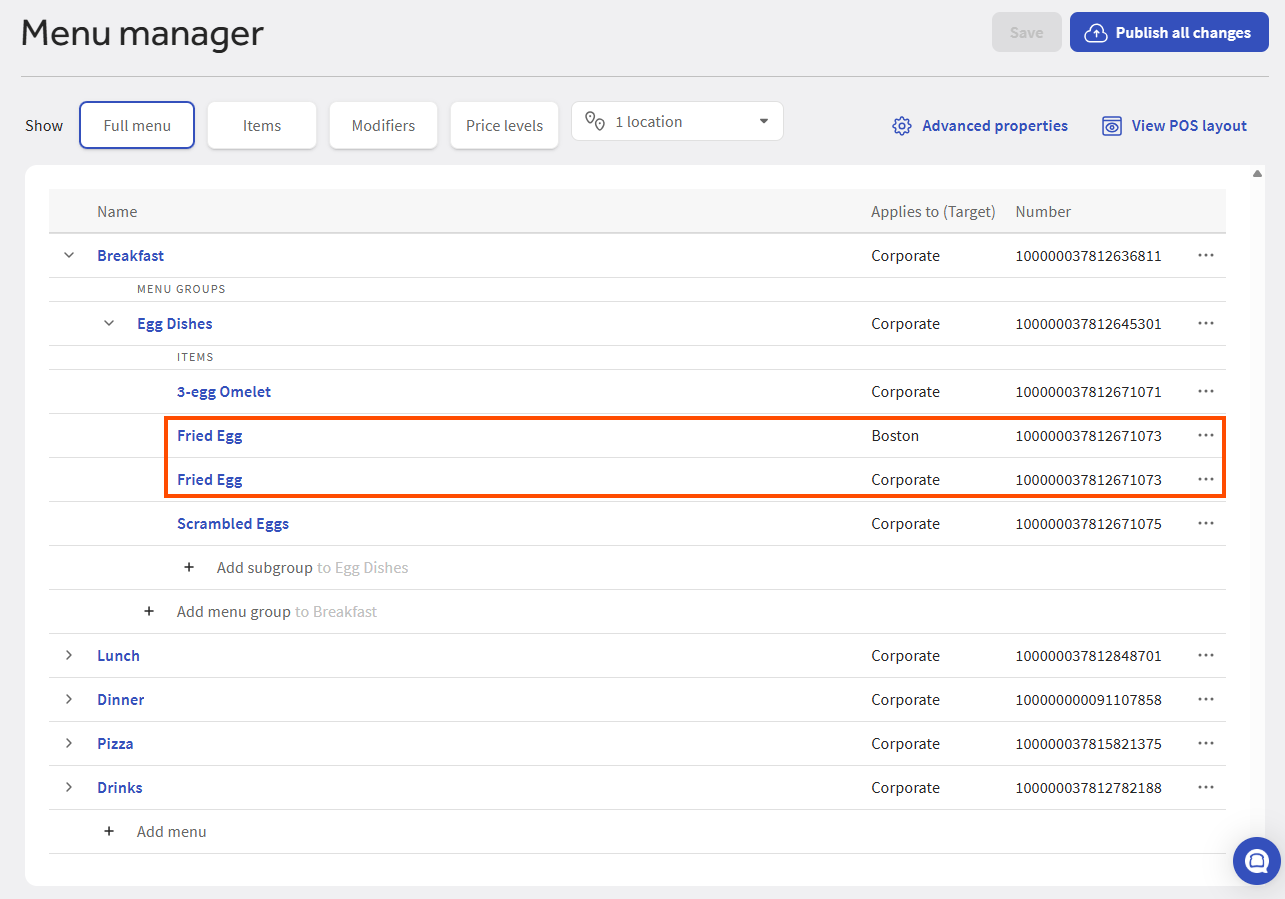This screenshot has width=1285, height=899.
Task: Open the three-dot menu for the Lunch row
Action: click(1205, 656)
